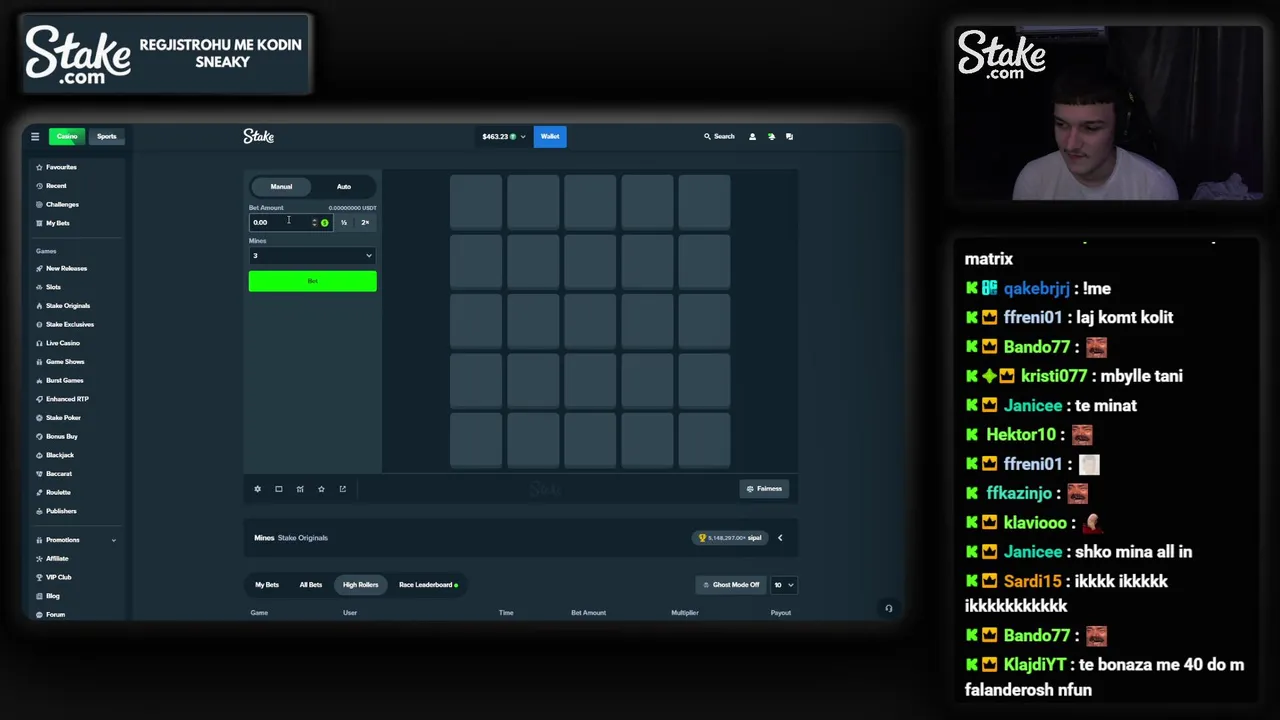Collapse the Mines info panel with the chevron

pyautogui.click(x=780, y=538)
